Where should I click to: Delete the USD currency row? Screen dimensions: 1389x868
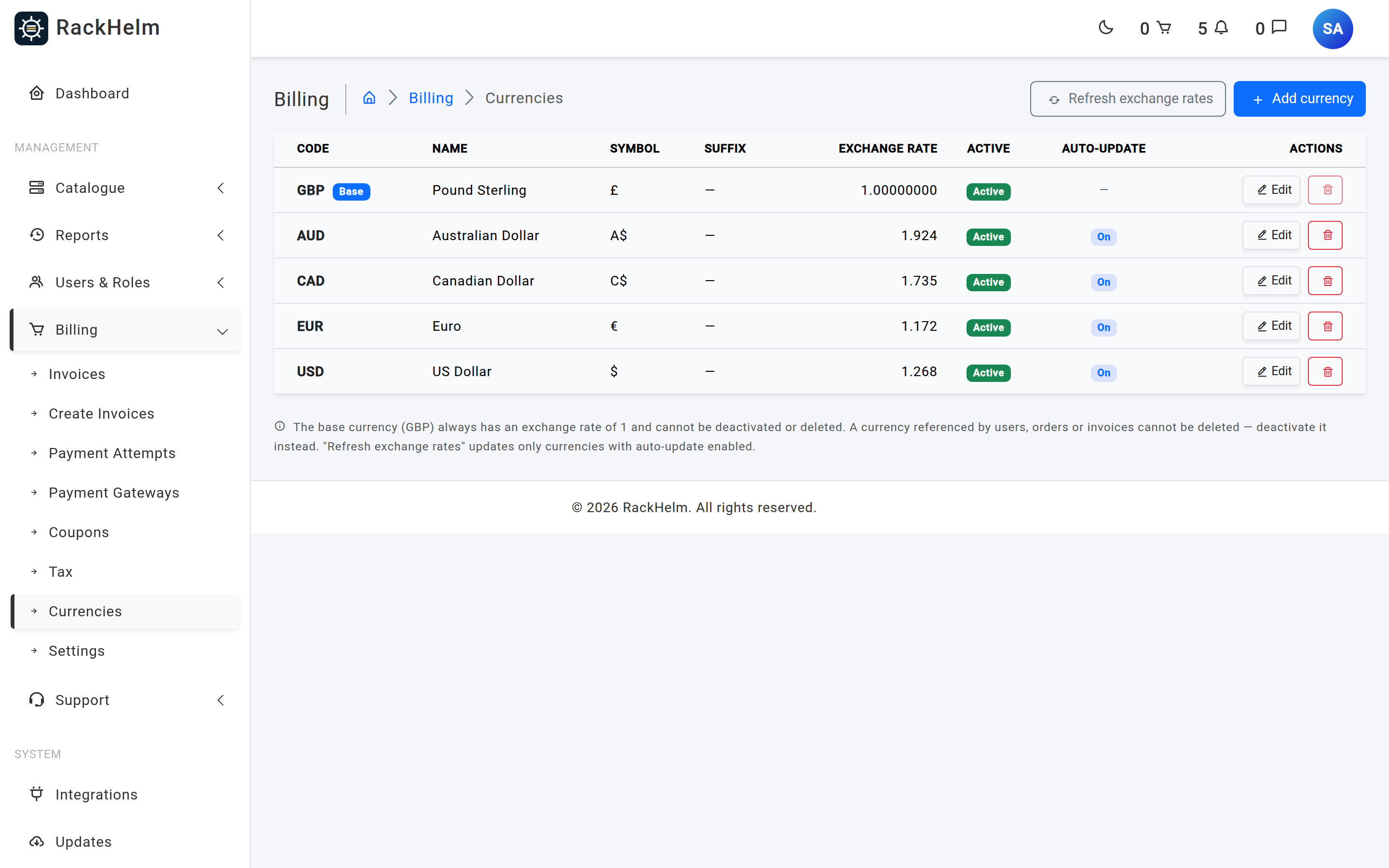tap(1325, 371)
